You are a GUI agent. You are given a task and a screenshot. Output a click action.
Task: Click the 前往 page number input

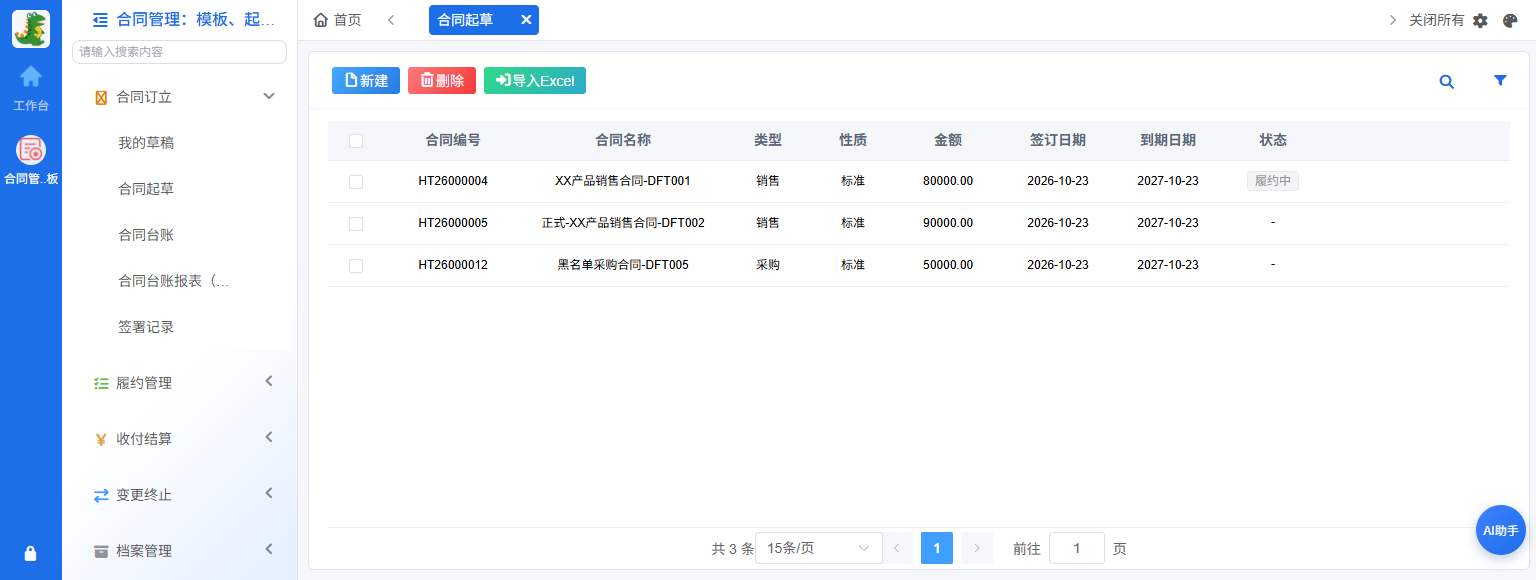(x=1077, y=548)
